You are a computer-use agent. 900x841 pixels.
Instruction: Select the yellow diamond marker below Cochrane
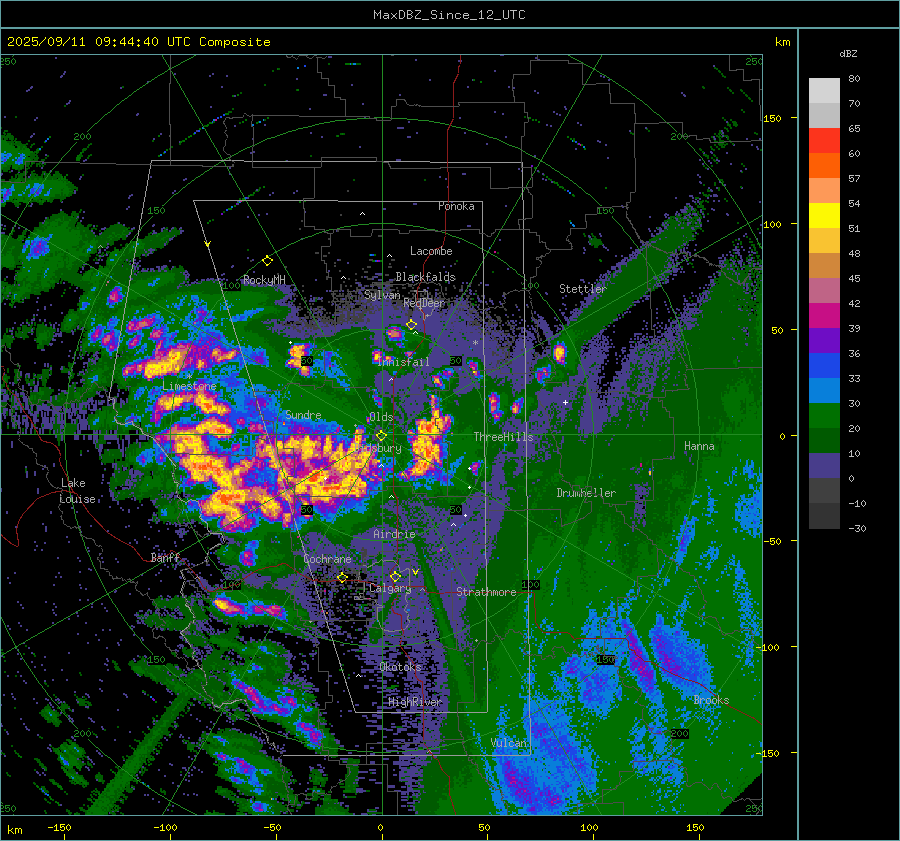[342, 577]
